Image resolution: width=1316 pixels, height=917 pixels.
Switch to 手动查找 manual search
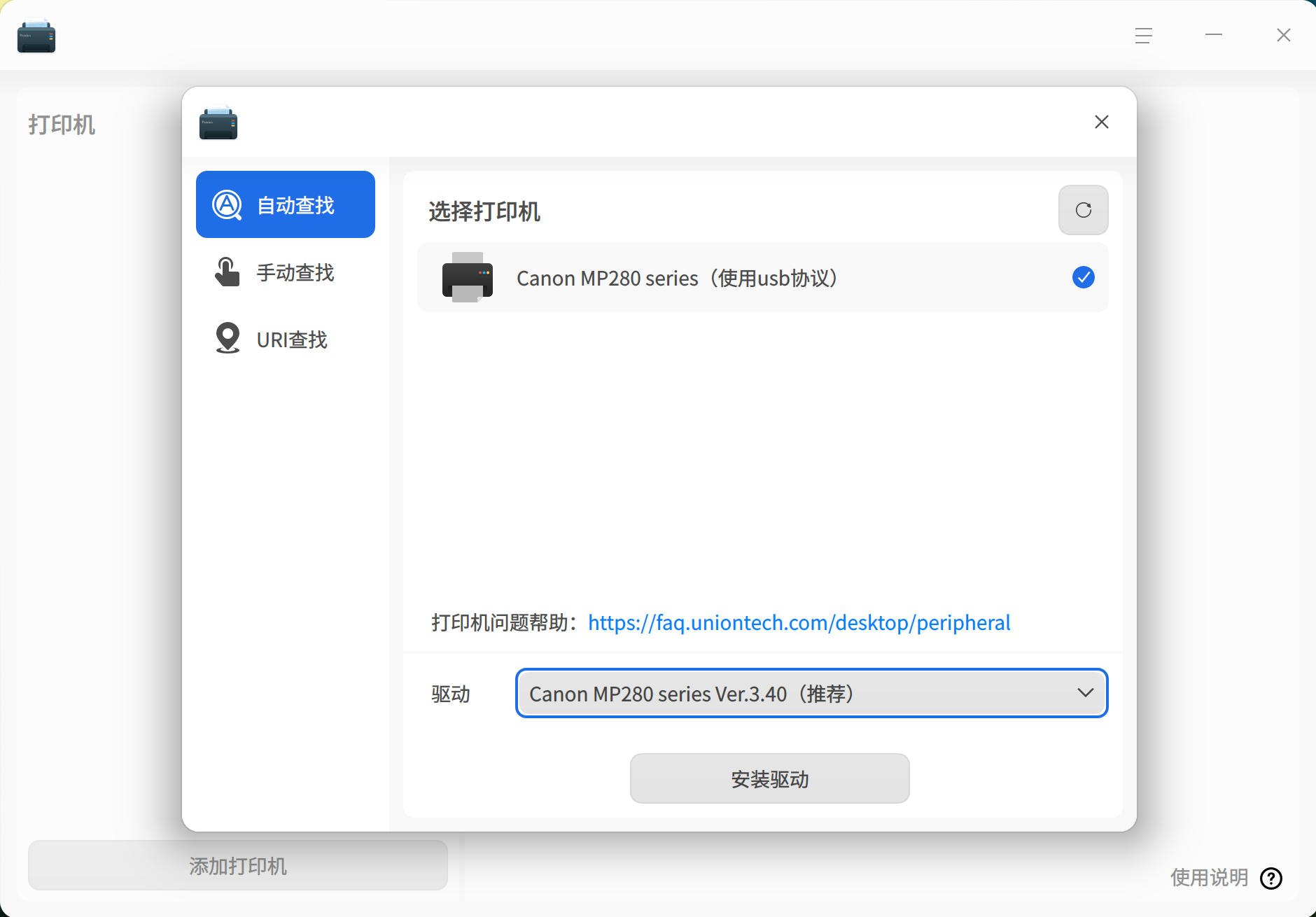[x=295, y=272]
